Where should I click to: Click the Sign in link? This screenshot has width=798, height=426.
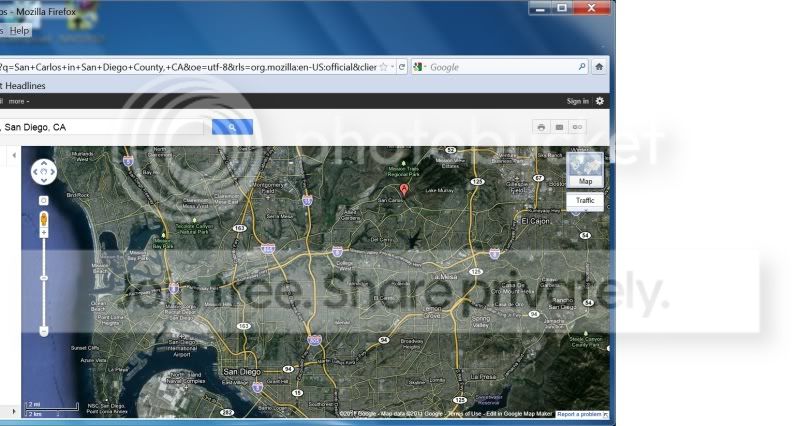577,101
